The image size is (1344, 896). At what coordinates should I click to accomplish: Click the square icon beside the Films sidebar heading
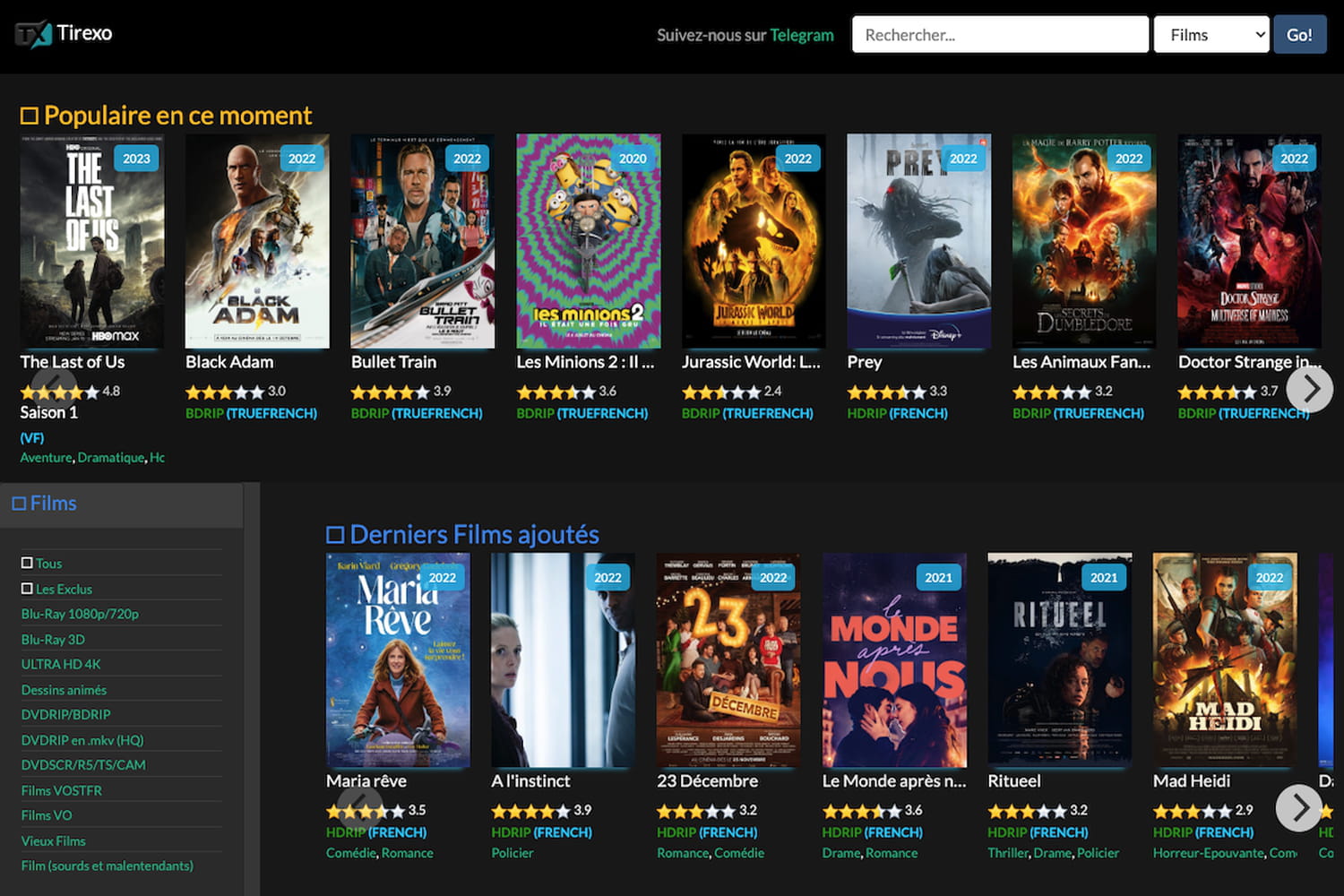(x=19, y=504)
